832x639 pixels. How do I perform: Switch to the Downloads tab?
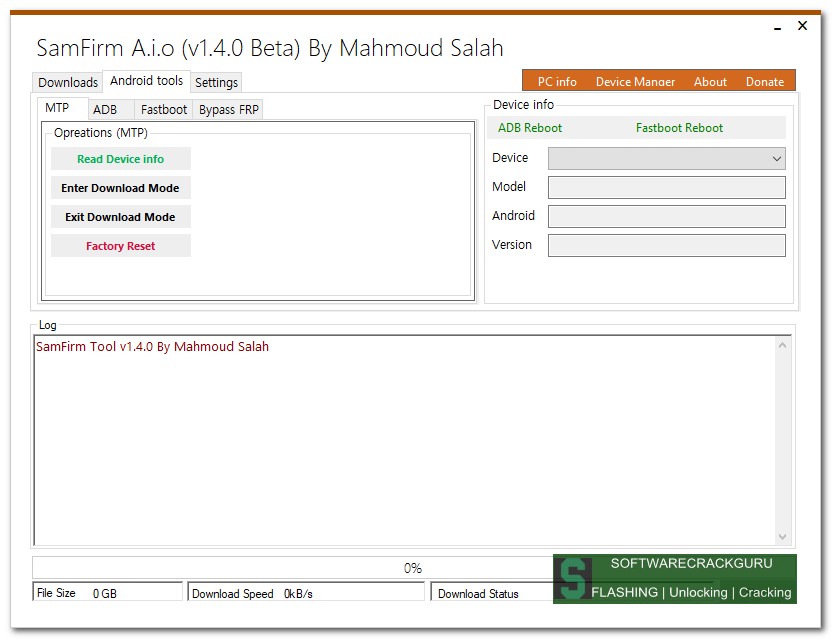coord(67,82)
